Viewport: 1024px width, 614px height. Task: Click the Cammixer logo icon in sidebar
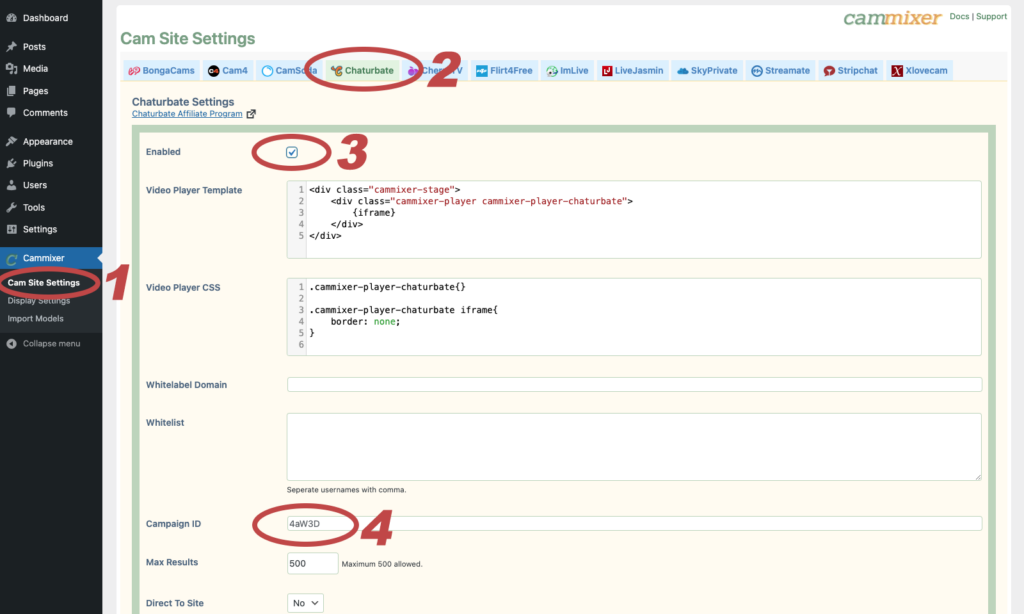click(x=11, y=259)
